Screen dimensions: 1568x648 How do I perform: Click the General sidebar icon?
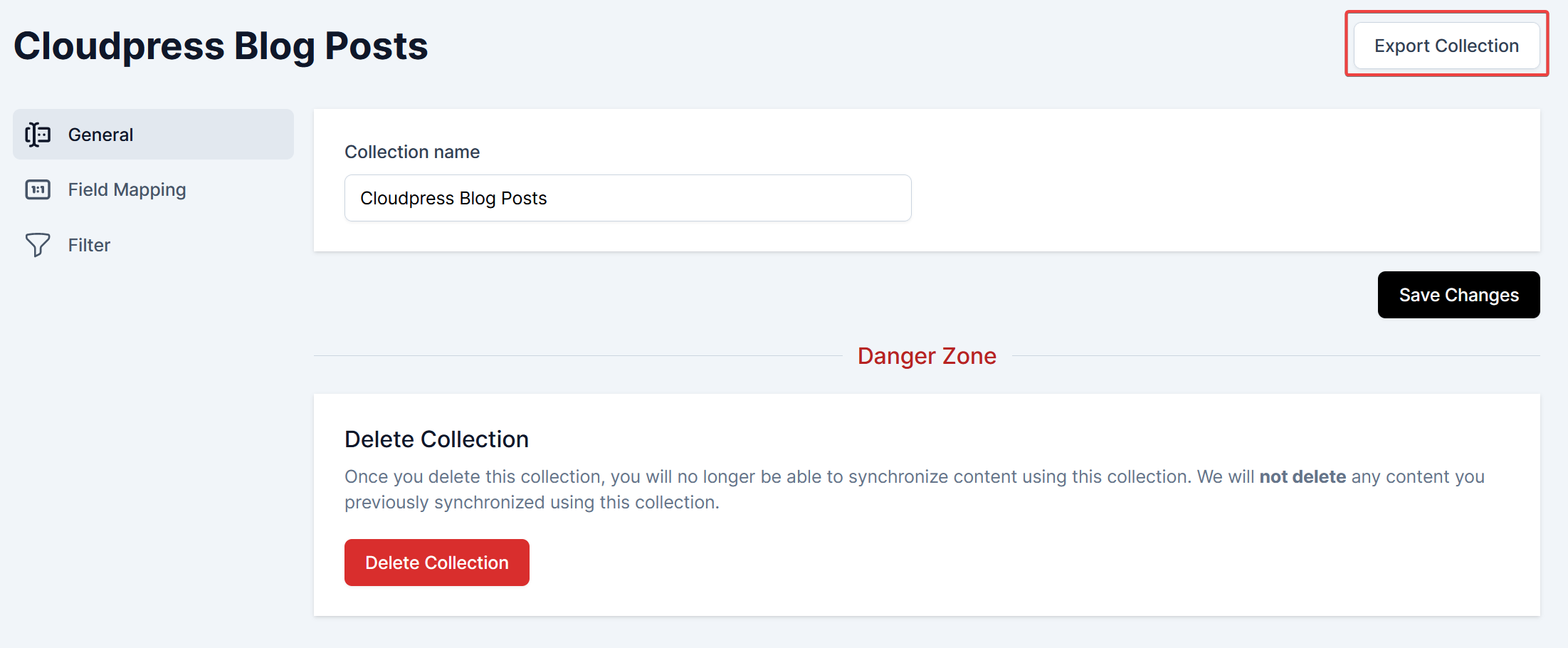(38, 135)
